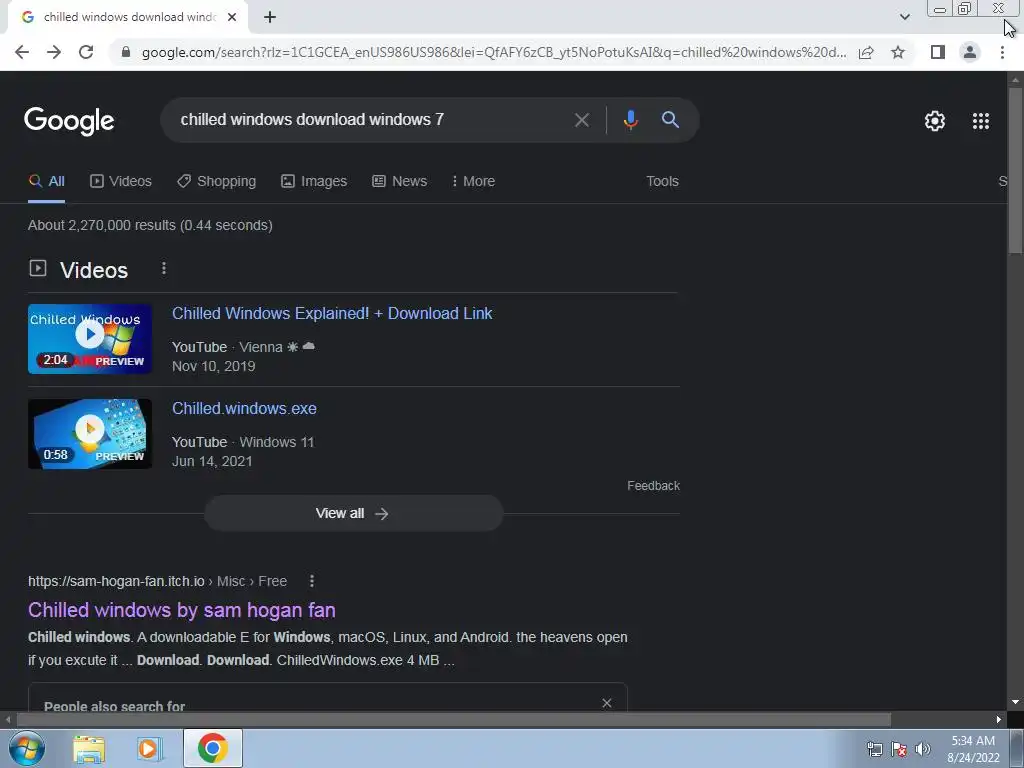Open the Google apps grid
The height and width of the screenshot is (768, 1024).
coord(980,121)
